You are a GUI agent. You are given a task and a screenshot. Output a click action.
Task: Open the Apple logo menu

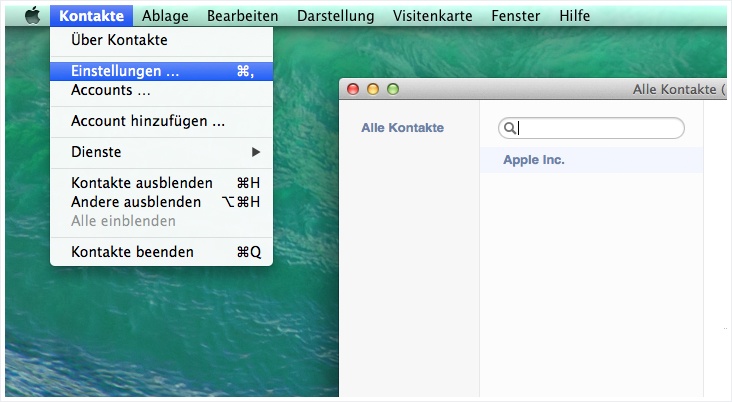32,16
